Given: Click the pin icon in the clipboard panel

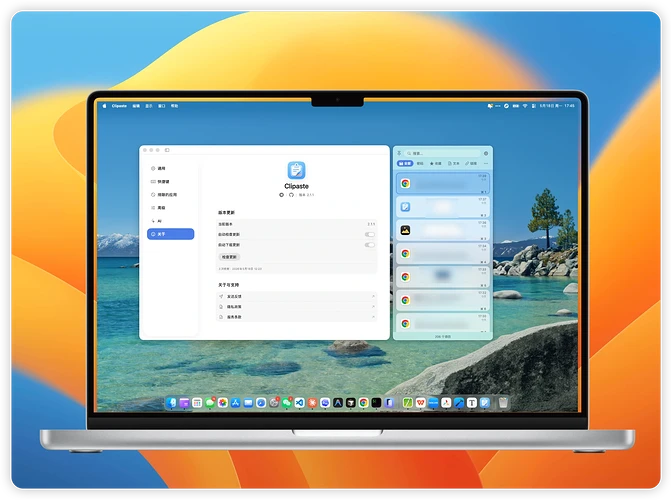Looking at the screenshot, I should [x=399, y=153].
